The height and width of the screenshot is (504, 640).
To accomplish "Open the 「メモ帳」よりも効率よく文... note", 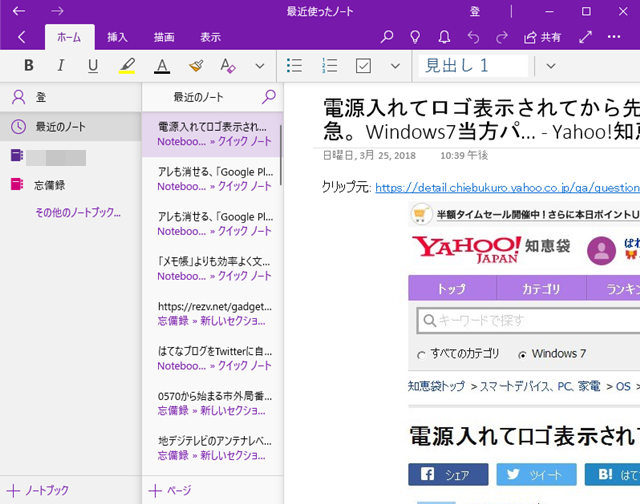I will tap(212, 269).
